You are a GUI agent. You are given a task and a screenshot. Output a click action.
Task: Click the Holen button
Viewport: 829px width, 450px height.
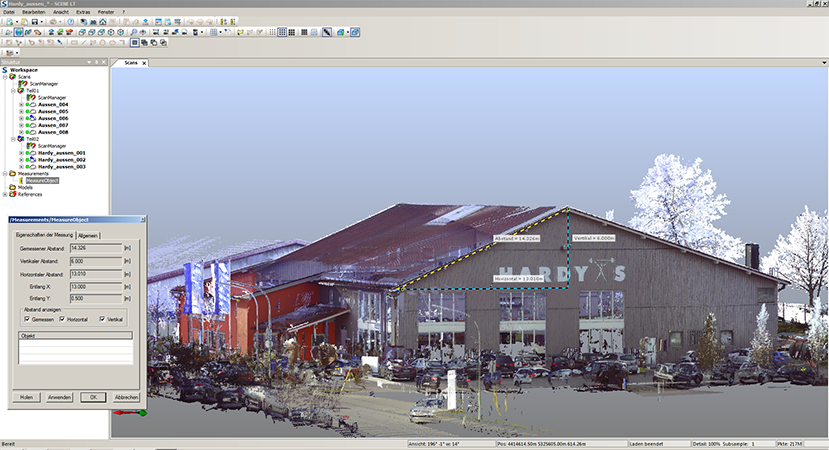(x=26, y=397)
